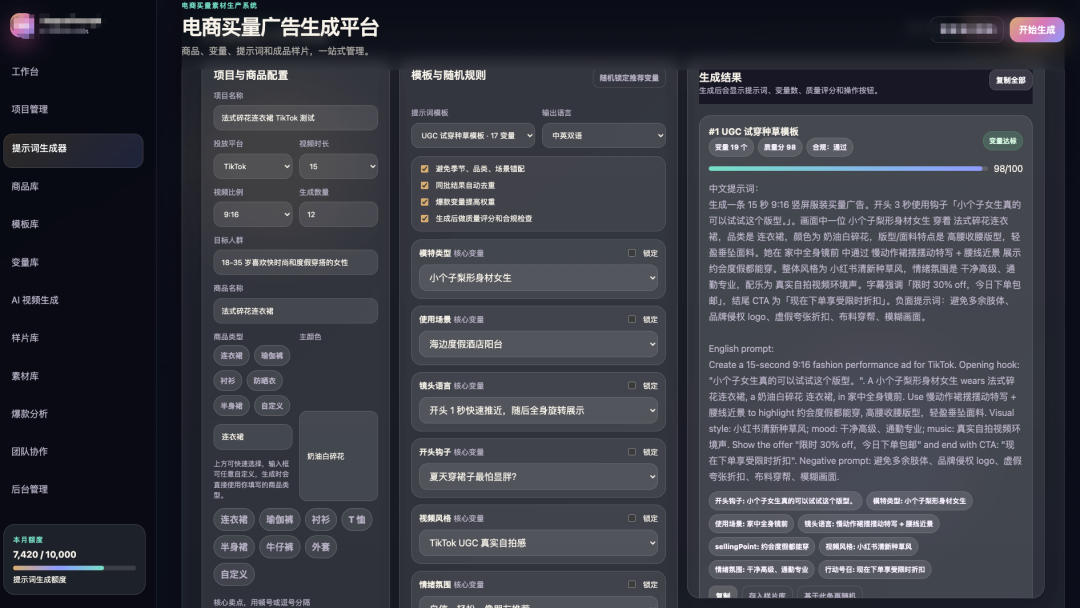The height and width of the screenshot is (608, 1080).
Task: Click the 目标人群 input field
Action: pos(295,262)
